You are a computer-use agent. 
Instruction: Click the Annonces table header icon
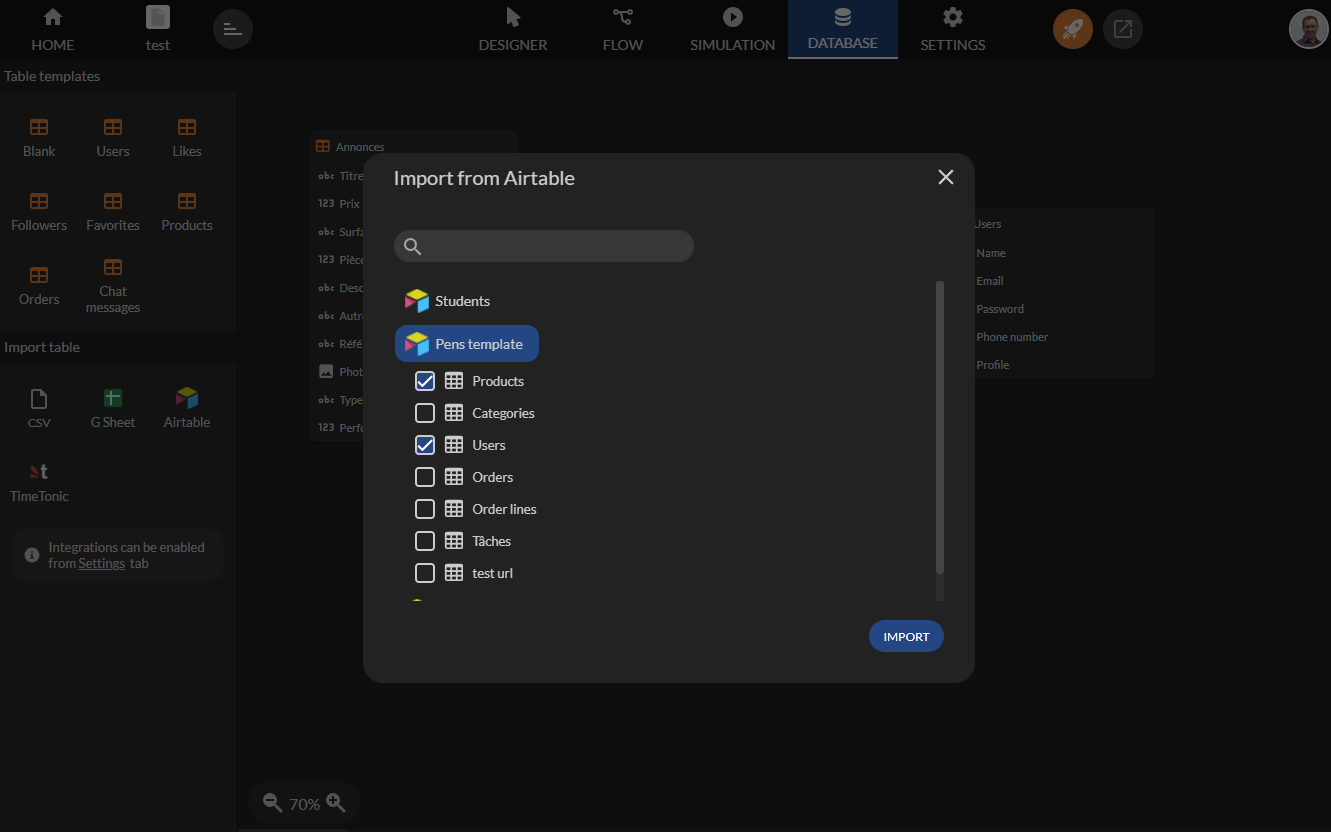tap(323, 147)
